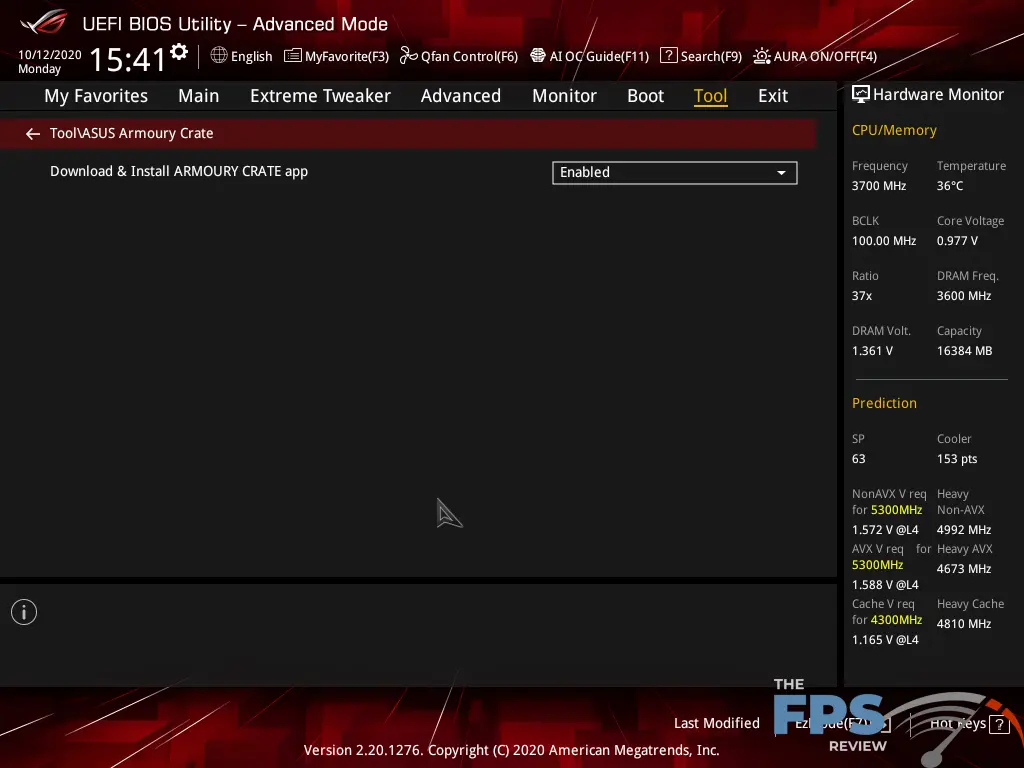Click the Hardware Monitor screen icon

861,95
